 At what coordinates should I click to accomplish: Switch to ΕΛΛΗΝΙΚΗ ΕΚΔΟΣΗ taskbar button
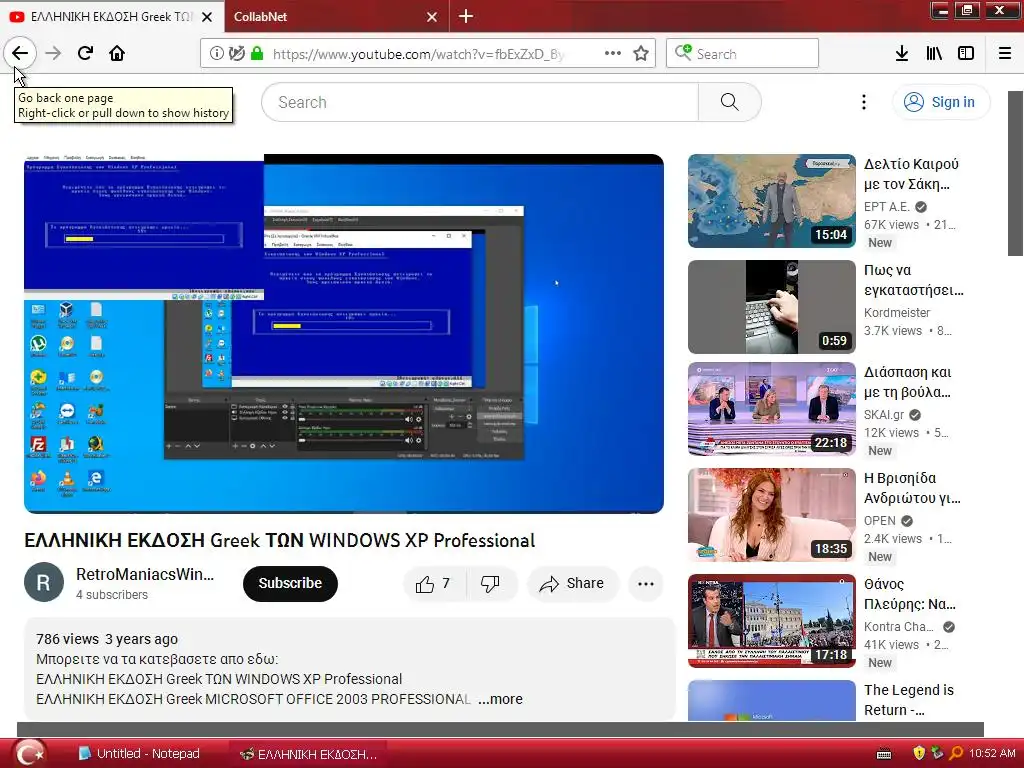(308, 754)
